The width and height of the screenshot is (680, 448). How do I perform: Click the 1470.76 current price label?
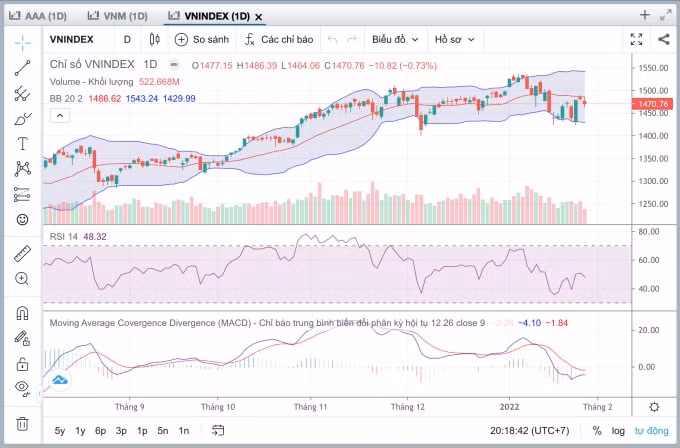coord(653,104)
